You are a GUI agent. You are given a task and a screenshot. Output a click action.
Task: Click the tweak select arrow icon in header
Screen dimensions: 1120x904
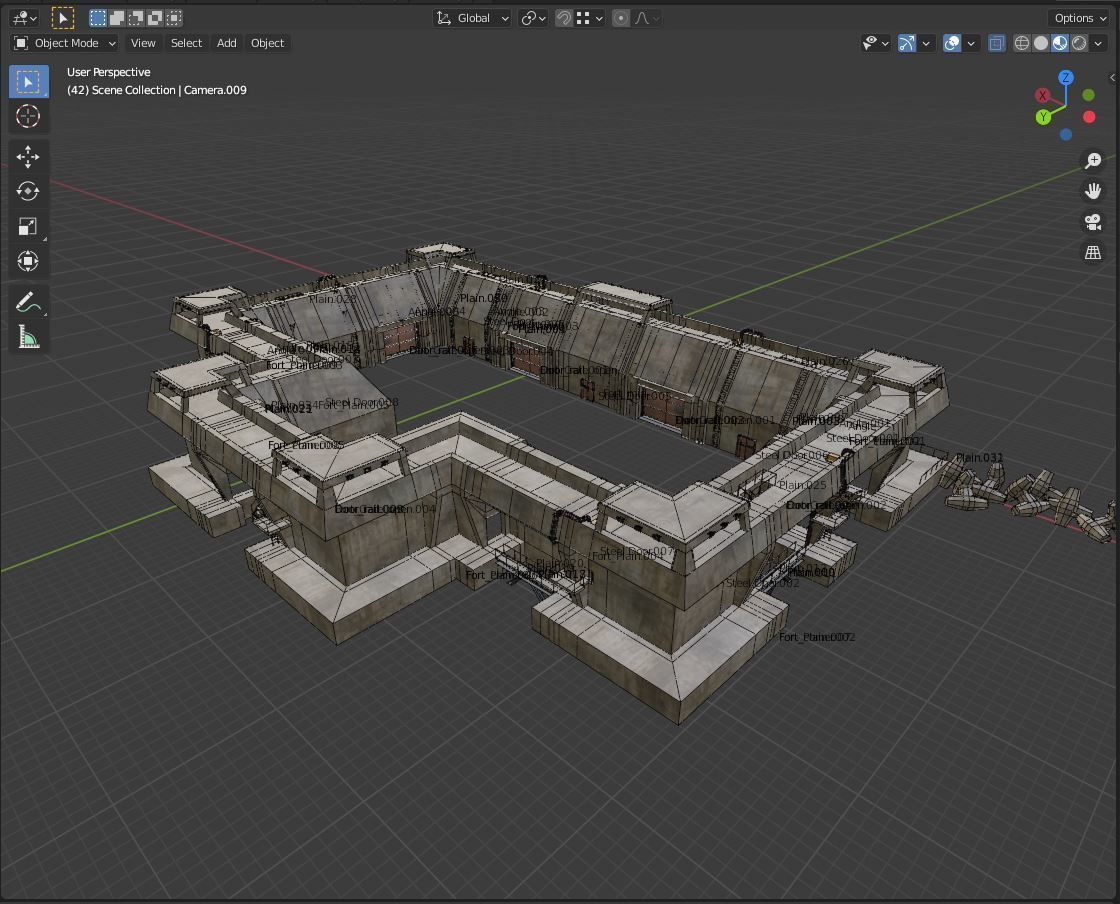point(63,18)
